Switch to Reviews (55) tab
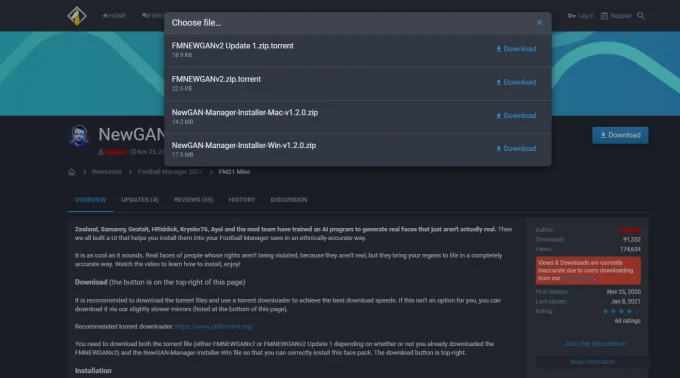680x378 pixels. 193,200
